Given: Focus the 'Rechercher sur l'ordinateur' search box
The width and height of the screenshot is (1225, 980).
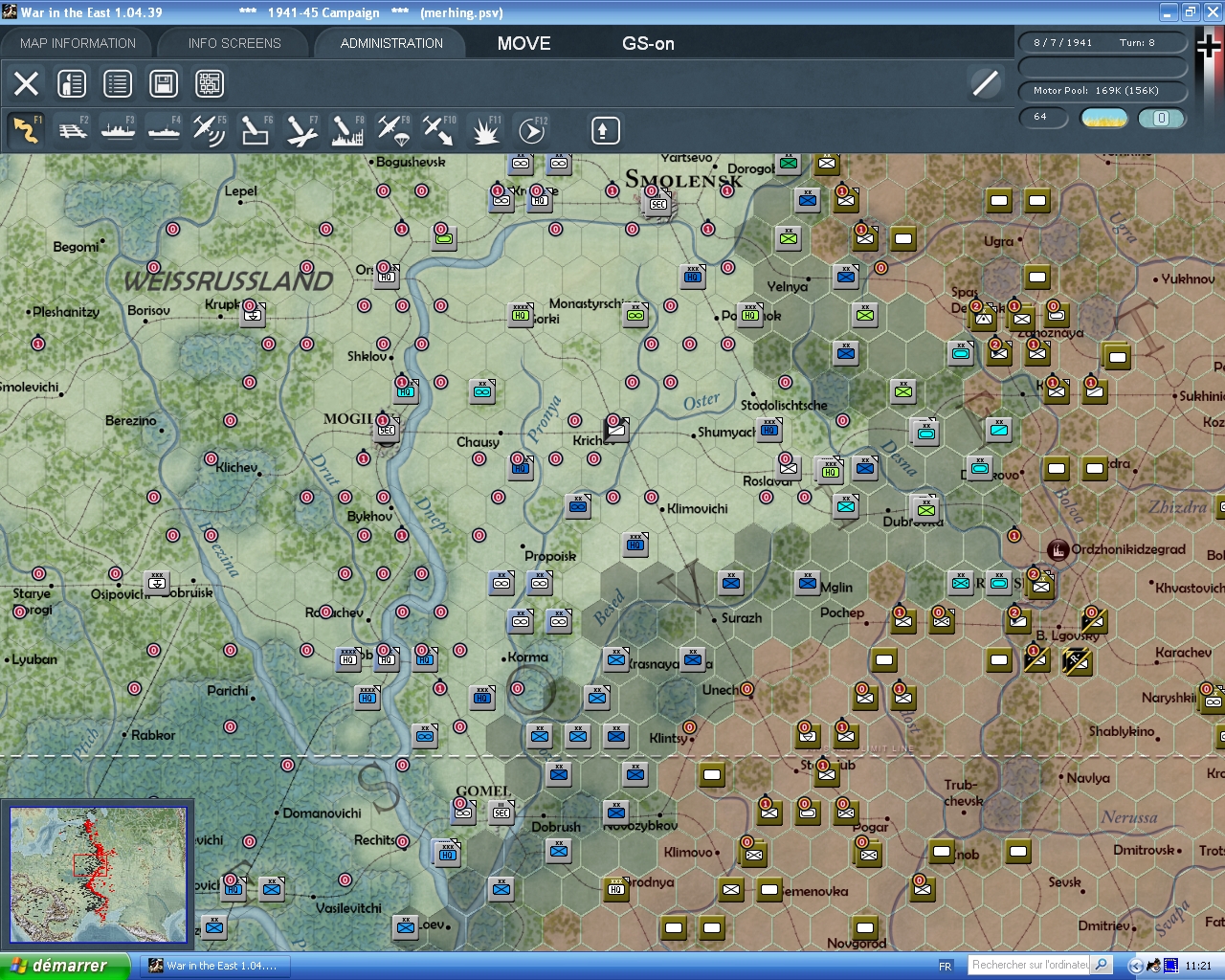Looking at the screenshot, I should coord(1030,965).
